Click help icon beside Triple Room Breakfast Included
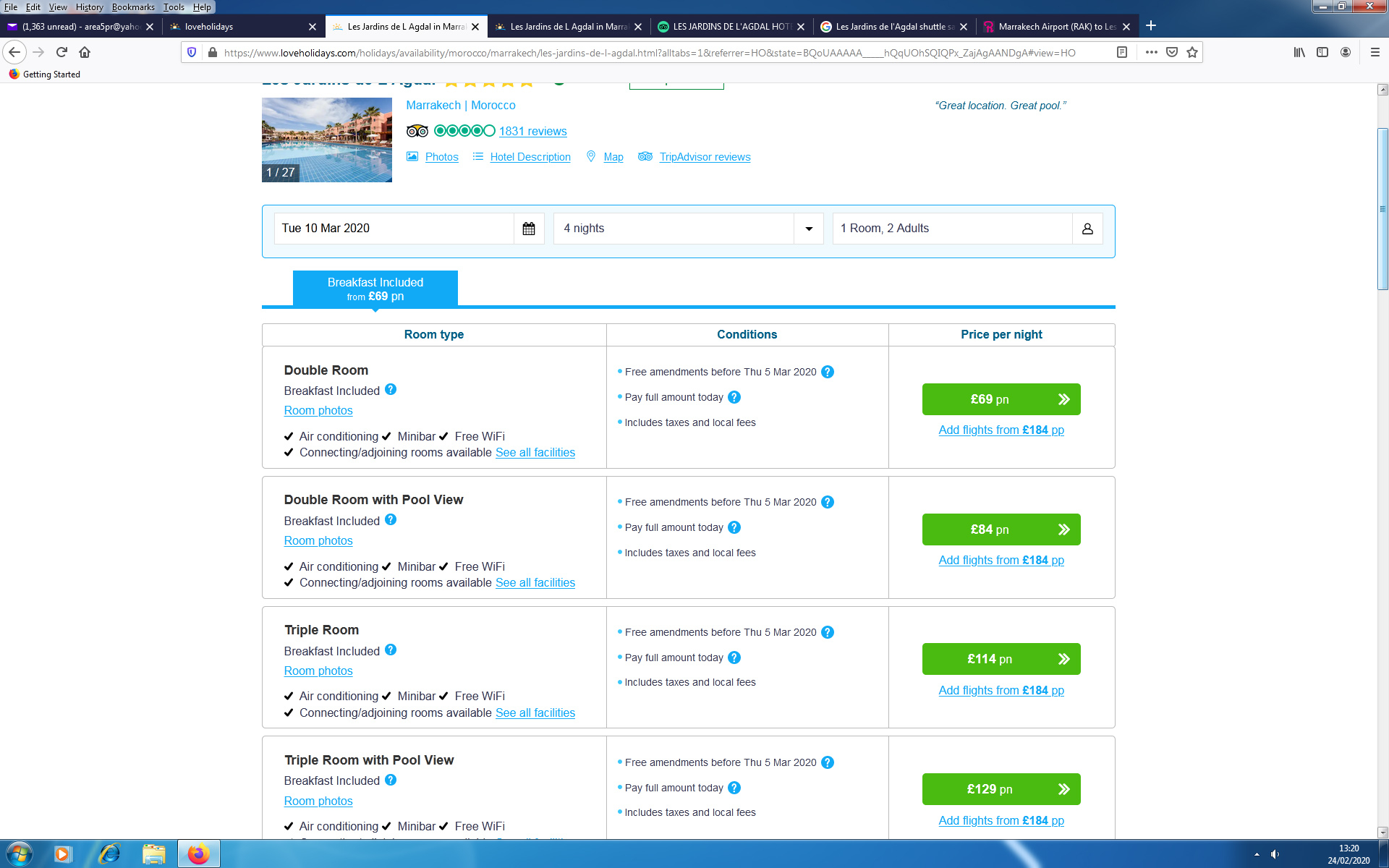 click(391, 650)
